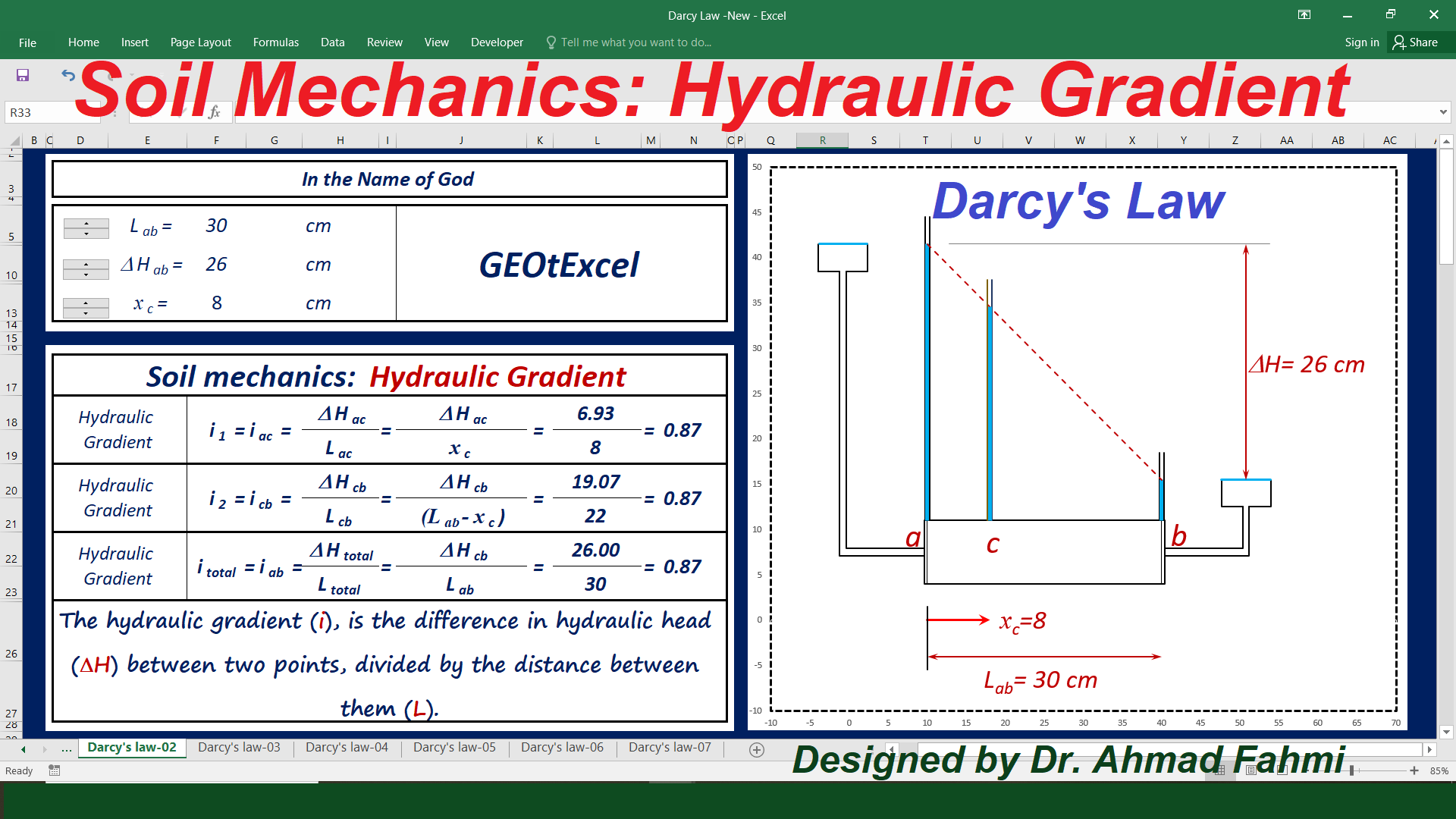Switch to Darcy's law-04 sheet tab
The height and width of the screenshot is (819, 1456).
[x=347, y=748]
